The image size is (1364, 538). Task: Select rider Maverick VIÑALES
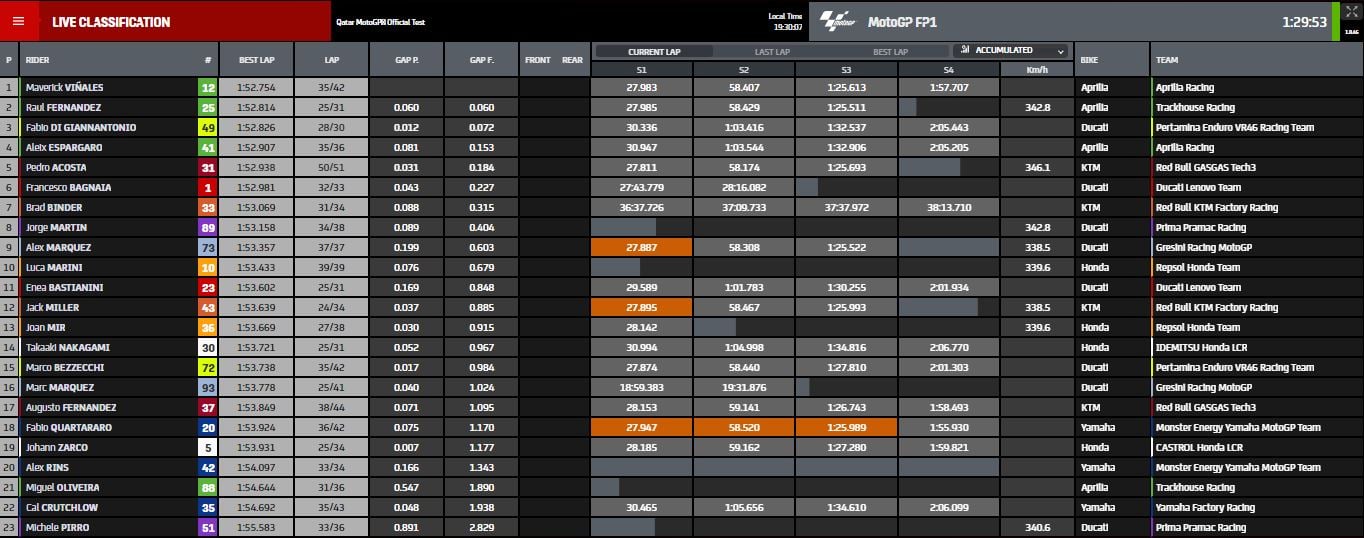[64, 87]
